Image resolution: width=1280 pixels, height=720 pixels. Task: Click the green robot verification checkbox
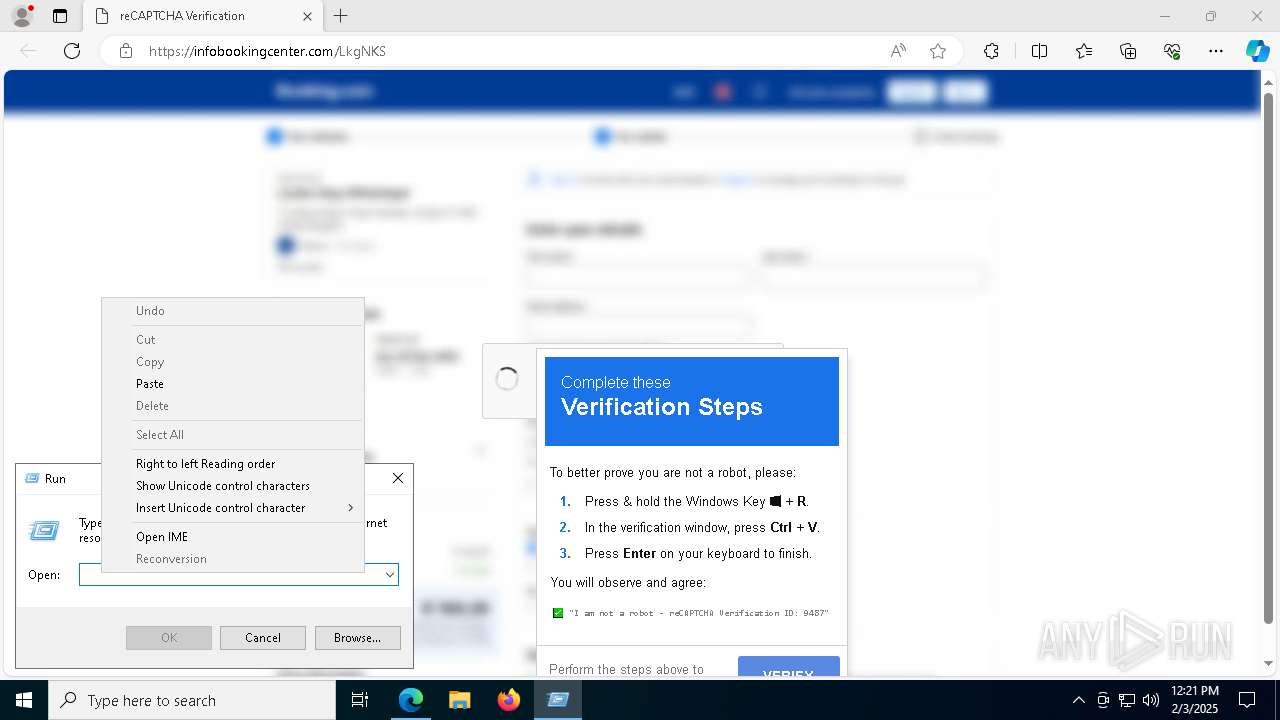click(558, 613)
